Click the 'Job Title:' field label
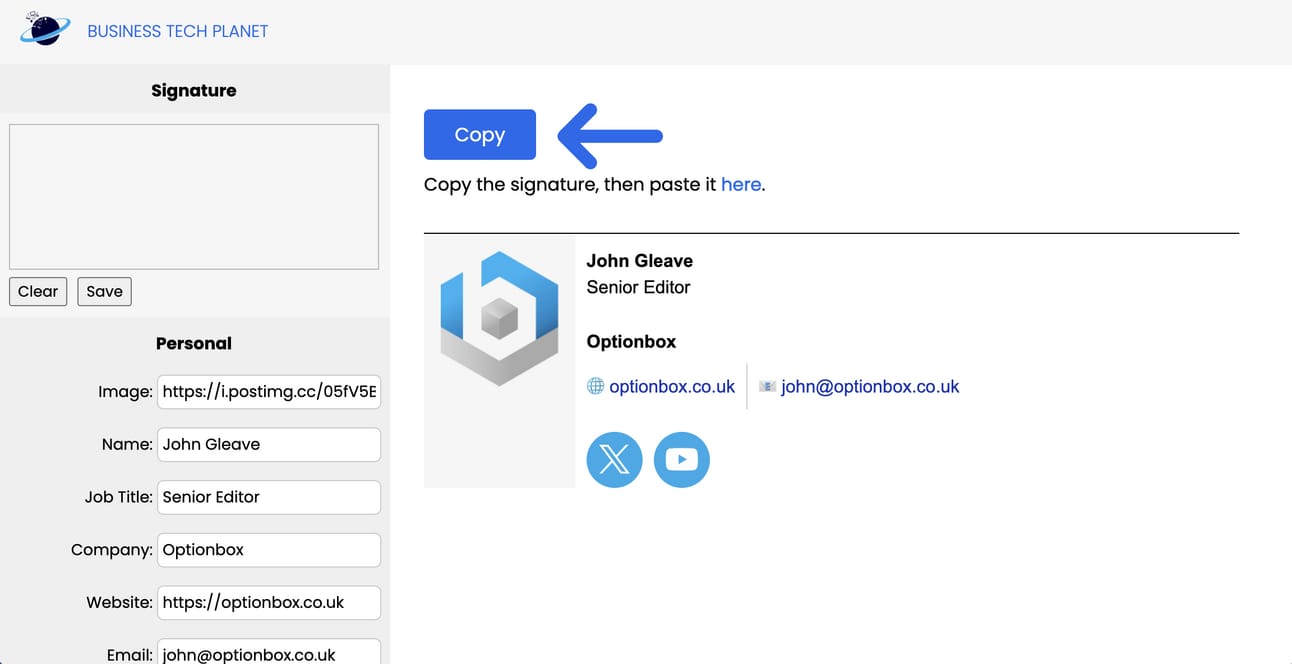 [x=118, y=497]
